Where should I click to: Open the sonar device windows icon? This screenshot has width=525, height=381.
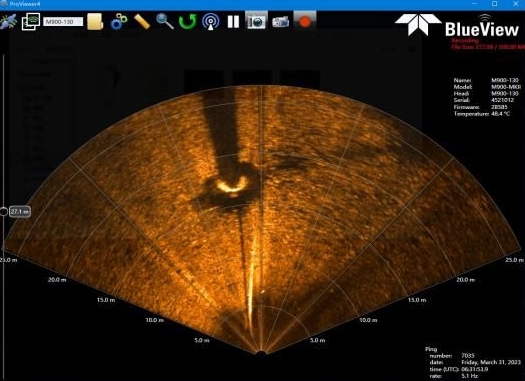click(31, 22)
